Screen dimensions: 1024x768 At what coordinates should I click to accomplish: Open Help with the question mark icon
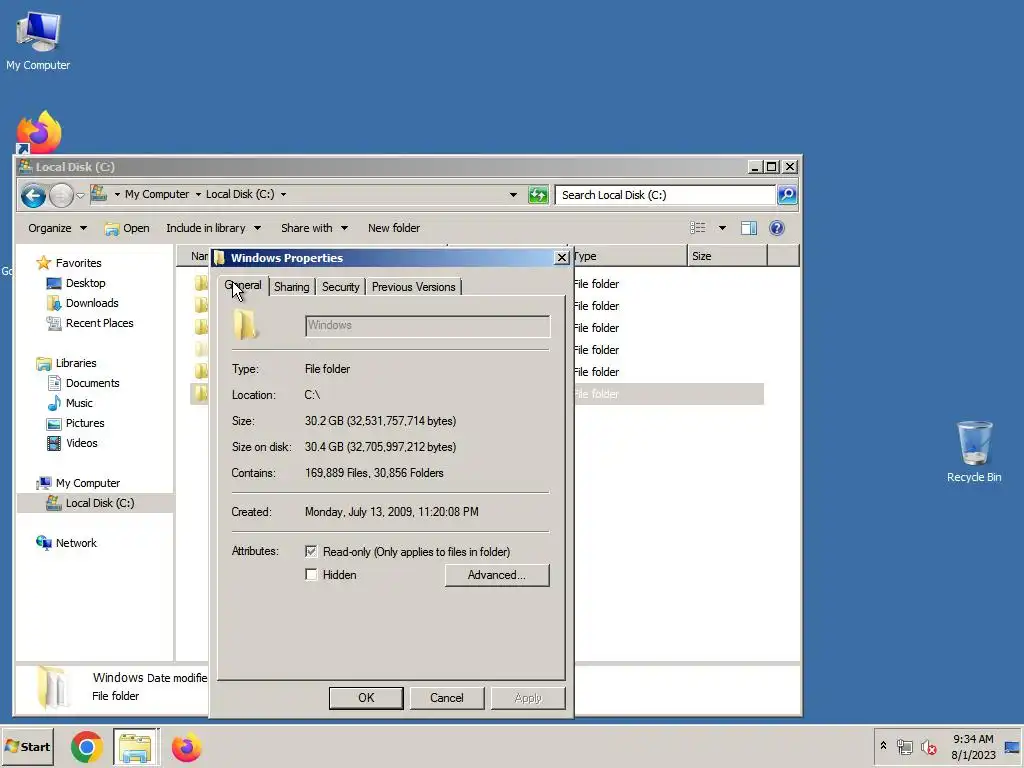click(x=776, y=228)
